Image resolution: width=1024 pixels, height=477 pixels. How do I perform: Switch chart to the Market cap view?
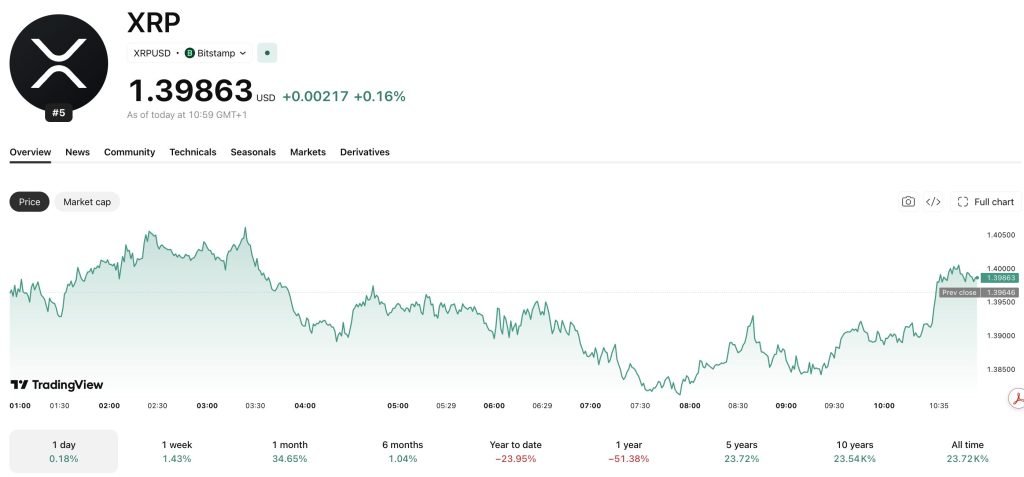(87, 202)
